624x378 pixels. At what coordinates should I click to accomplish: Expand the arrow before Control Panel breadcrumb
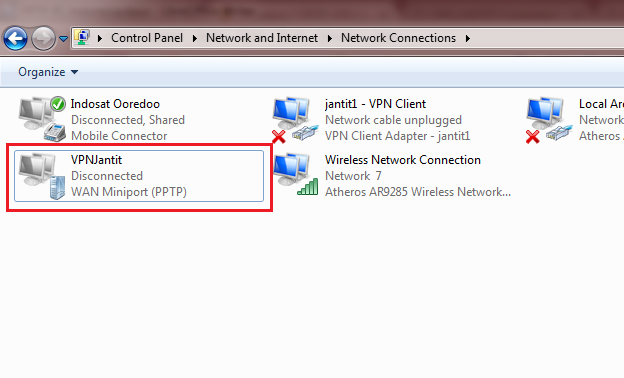pyautogui.click(x=100, y=38)
